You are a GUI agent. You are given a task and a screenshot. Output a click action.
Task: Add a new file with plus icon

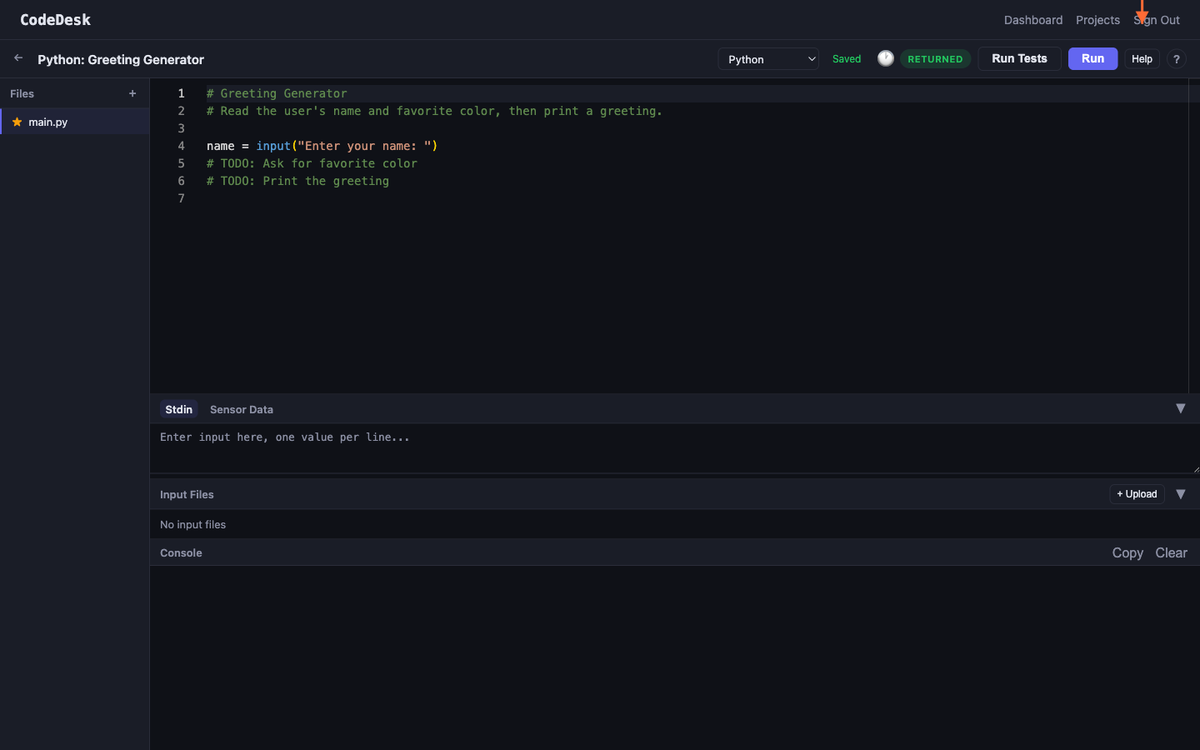point(132,94)
